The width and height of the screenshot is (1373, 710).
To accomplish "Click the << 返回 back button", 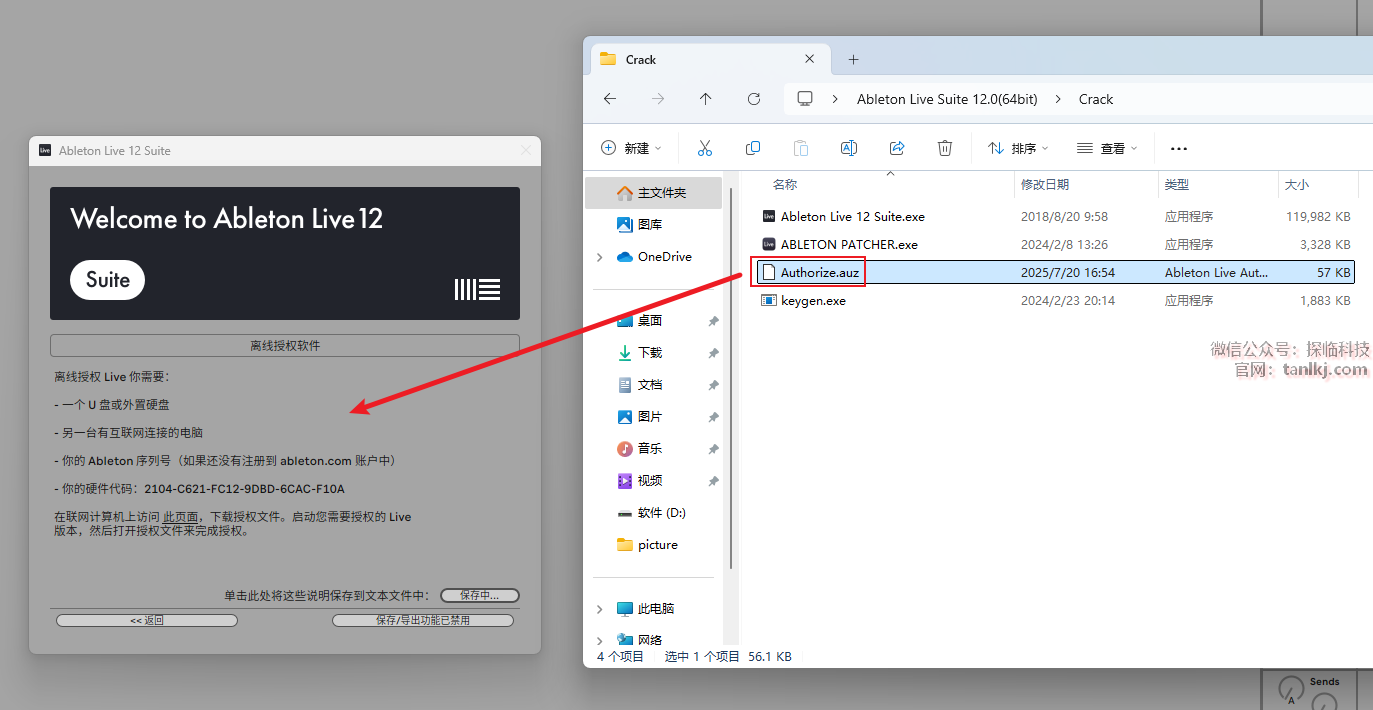I will coord(147,620).
